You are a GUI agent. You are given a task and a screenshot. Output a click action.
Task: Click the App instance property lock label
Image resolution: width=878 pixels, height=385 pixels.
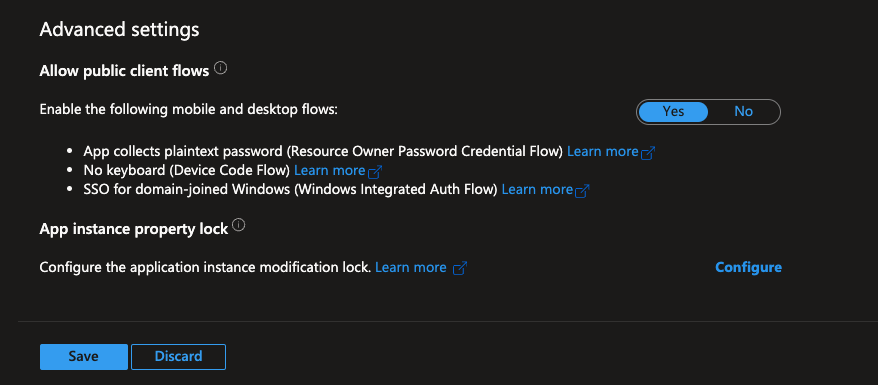(134, 228)
